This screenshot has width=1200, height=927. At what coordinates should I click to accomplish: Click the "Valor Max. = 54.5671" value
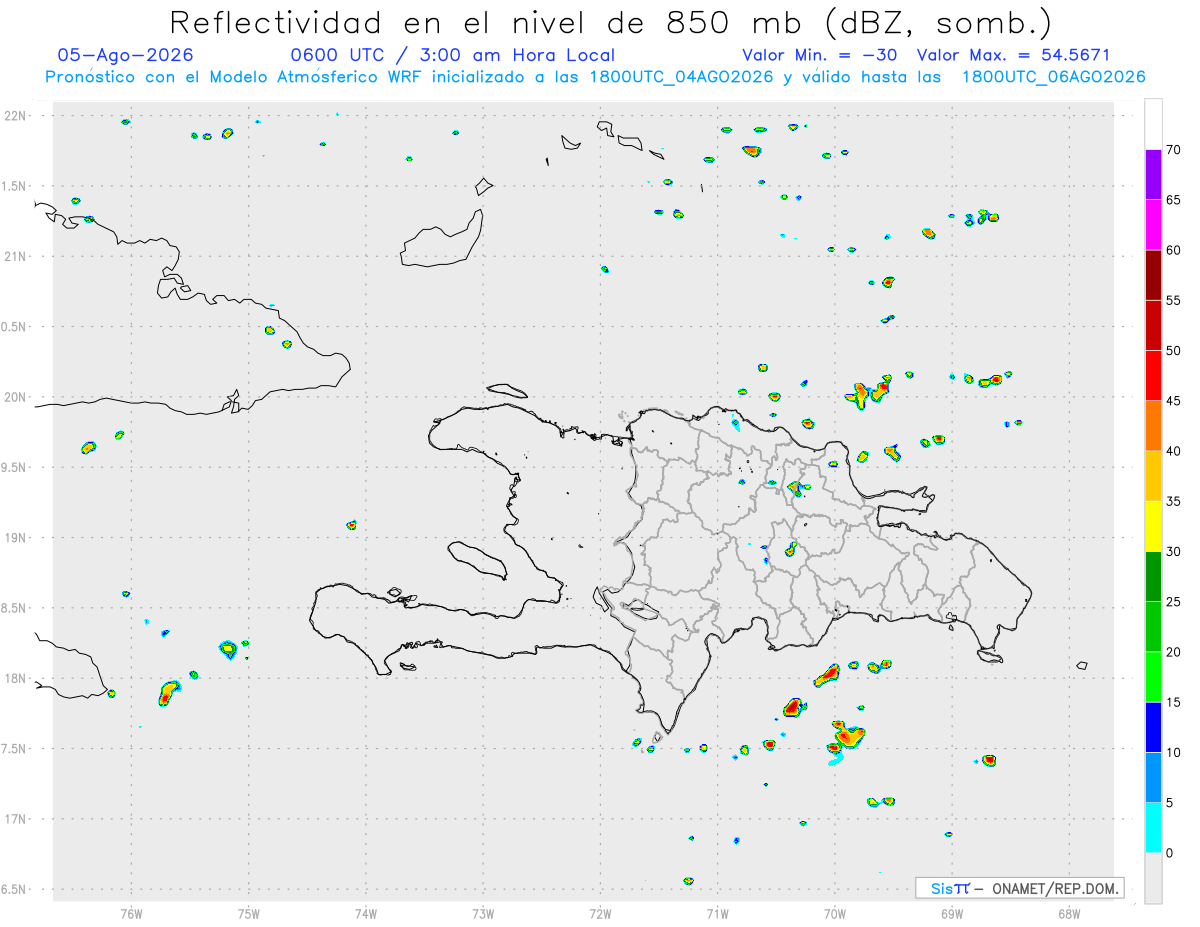(1013, 55)
